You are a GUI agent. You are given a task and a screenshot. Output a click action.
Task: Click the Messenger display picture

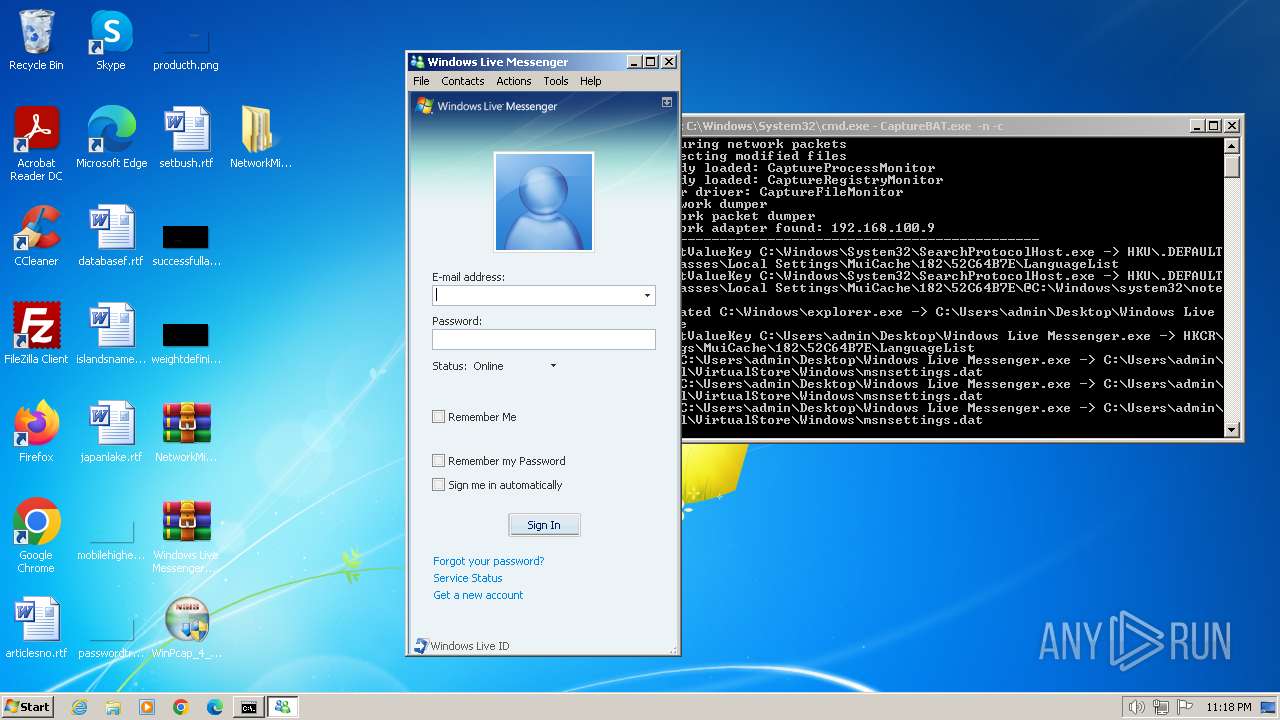[x=544, y=202]
